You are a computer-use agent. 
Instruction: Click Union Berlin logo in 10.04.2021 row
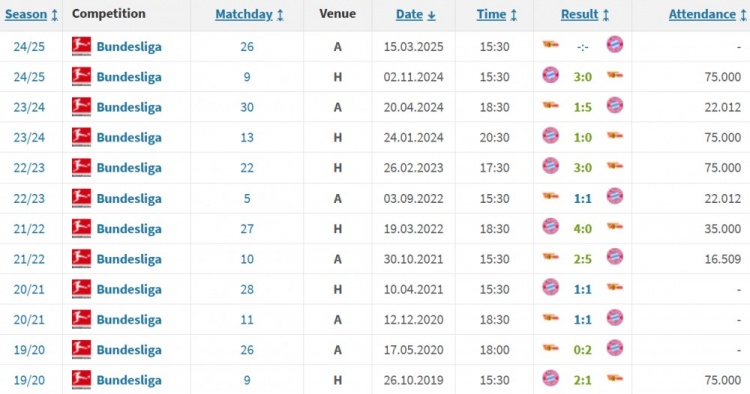coord(615,287)
